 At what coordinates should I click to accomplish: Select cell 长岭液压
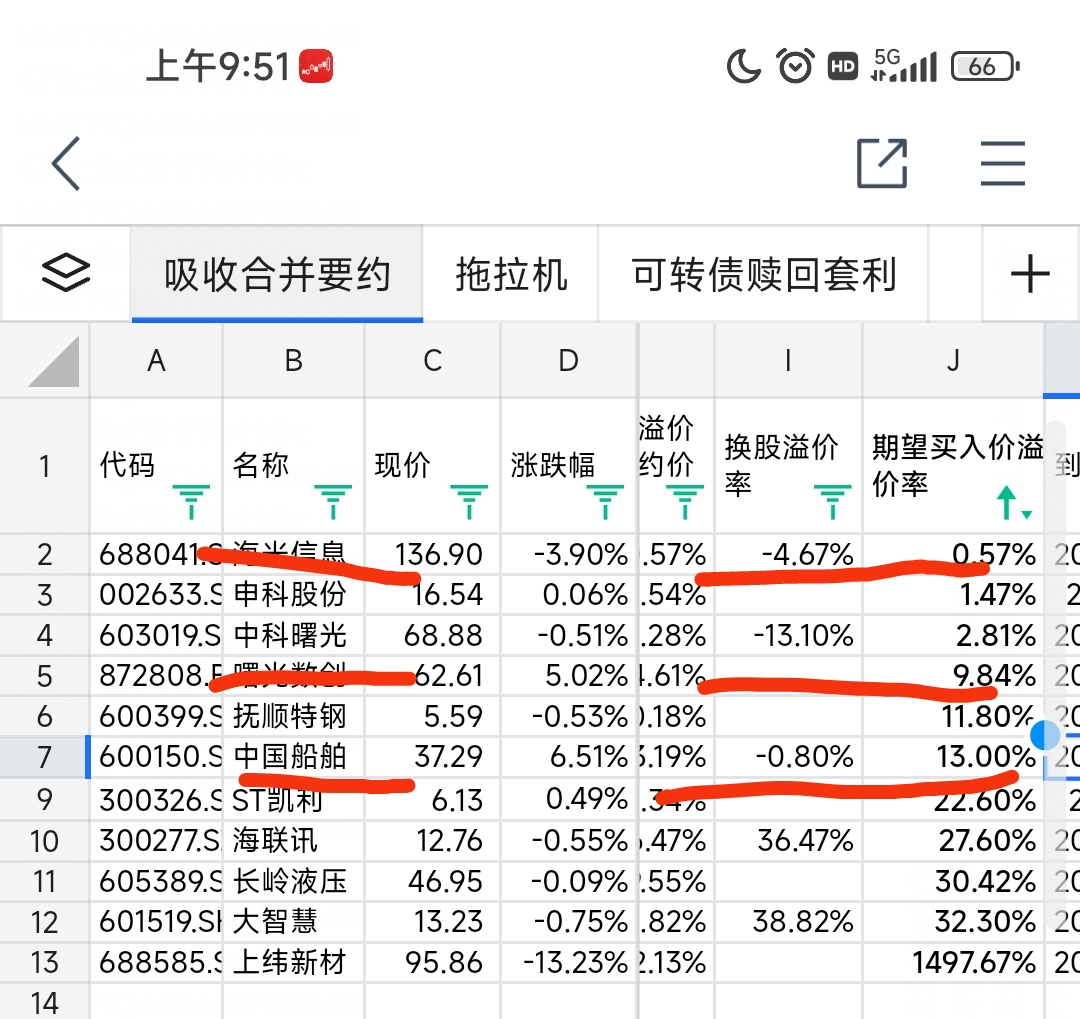(x=294, y=881)
